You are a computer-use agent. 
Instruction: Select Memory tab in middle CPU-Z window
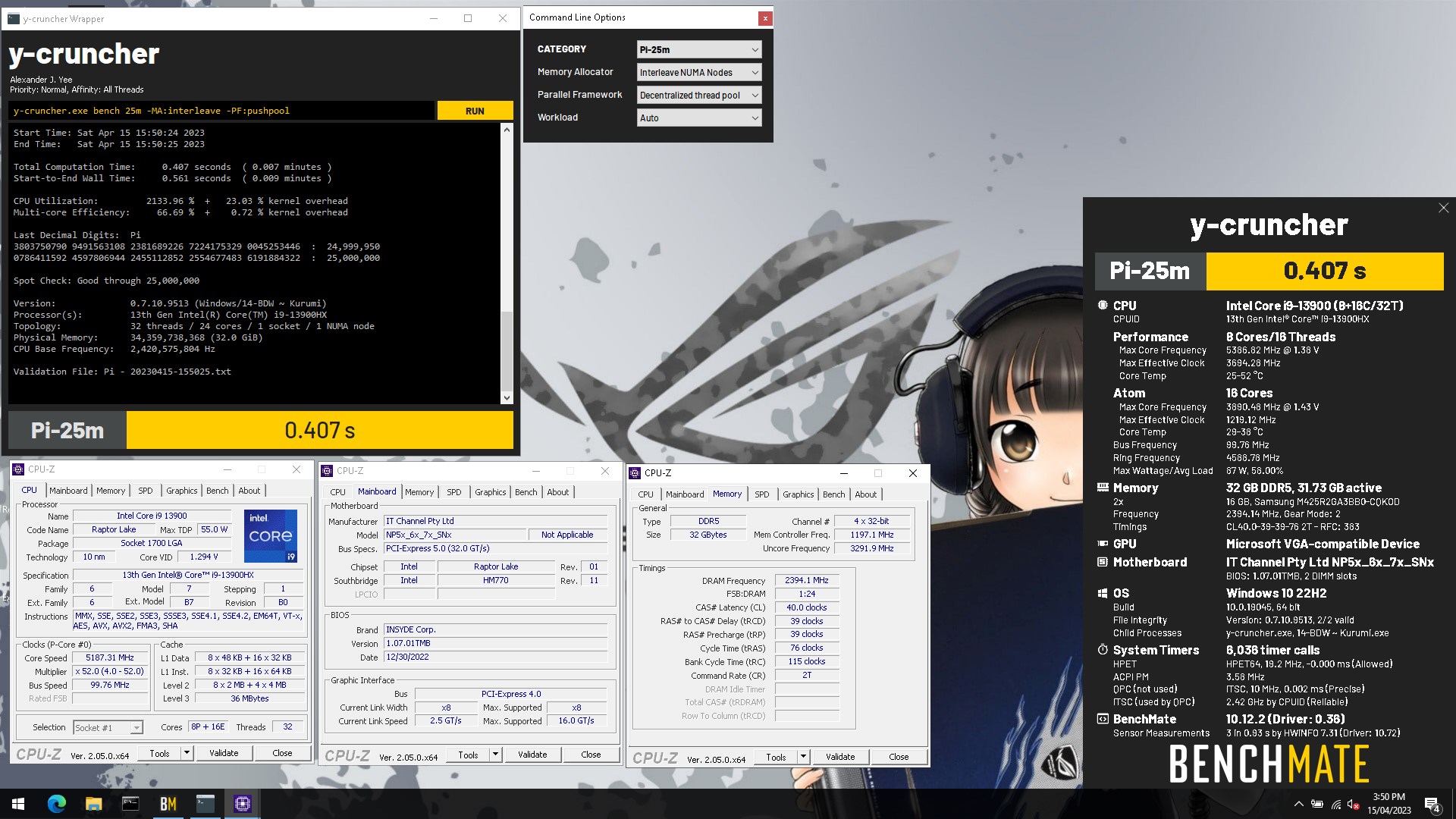tap(419, 492)
